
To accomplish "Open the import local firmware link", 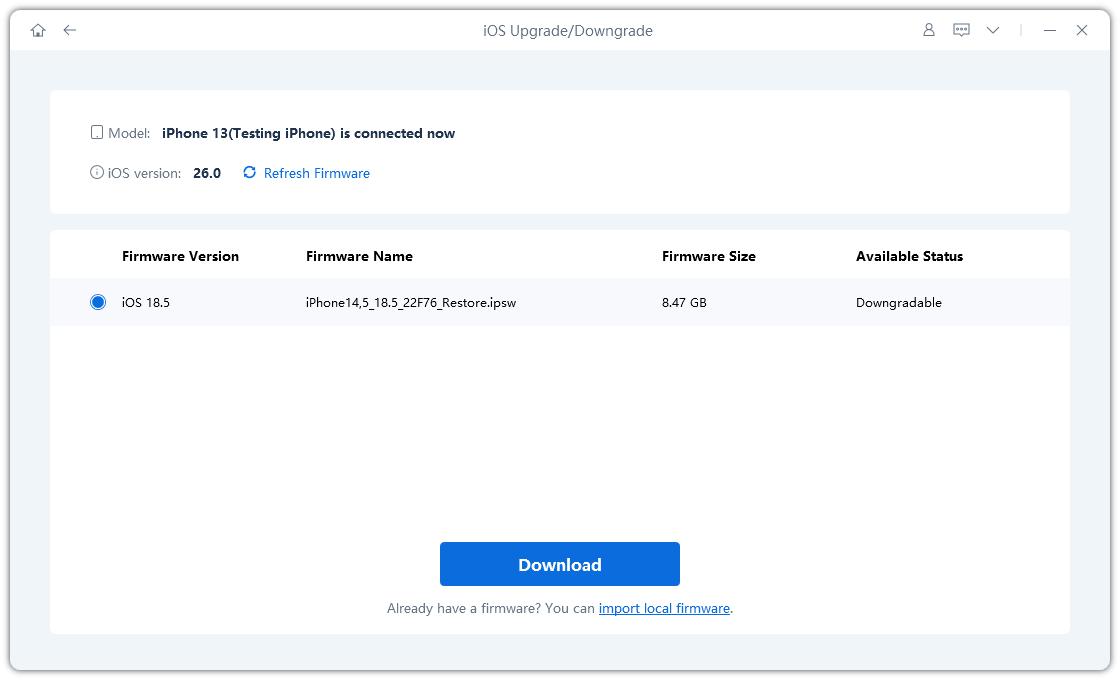I will 664,608.
